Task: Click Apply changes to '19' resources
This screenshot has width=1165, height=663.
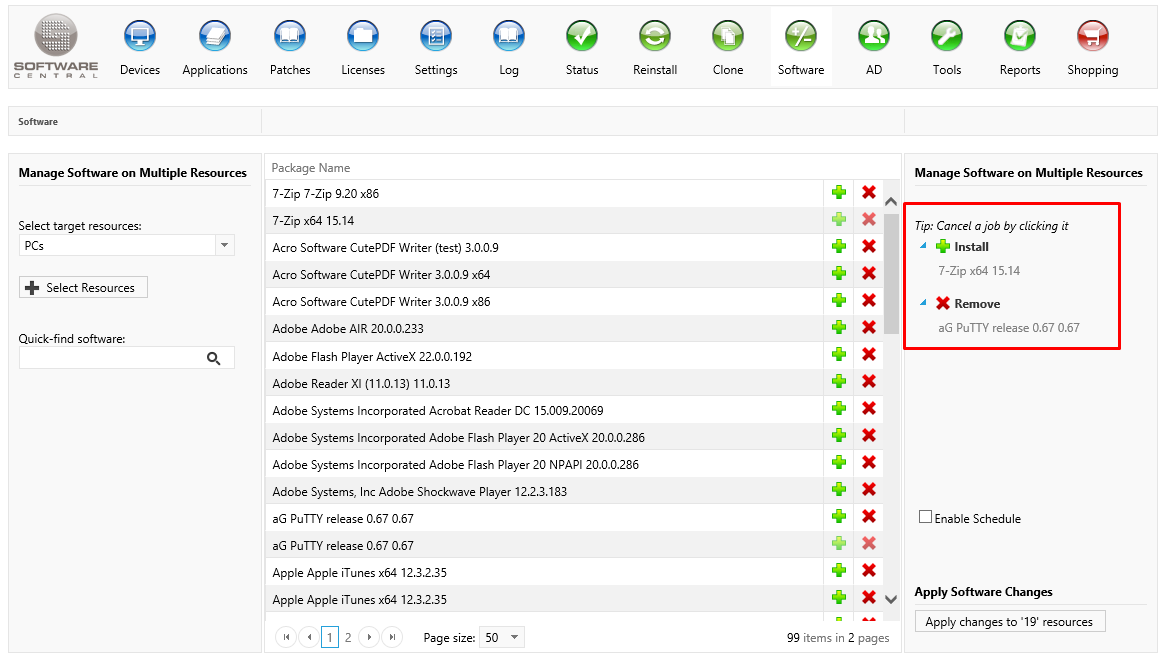Action: pyautogui.click(x=1009, y=621)
